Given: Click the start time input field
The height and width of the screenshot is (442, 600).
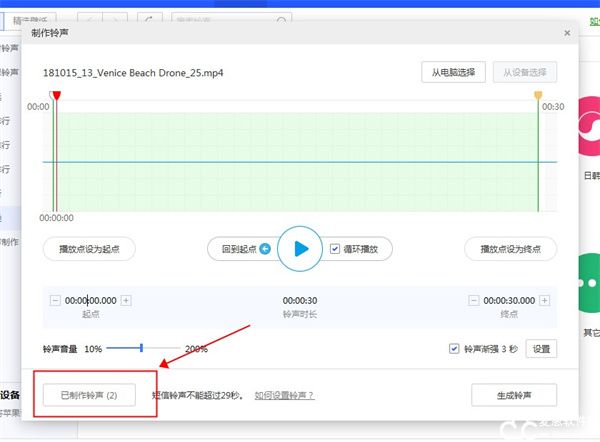Looking at the screenshot, I should coord(90,300).
